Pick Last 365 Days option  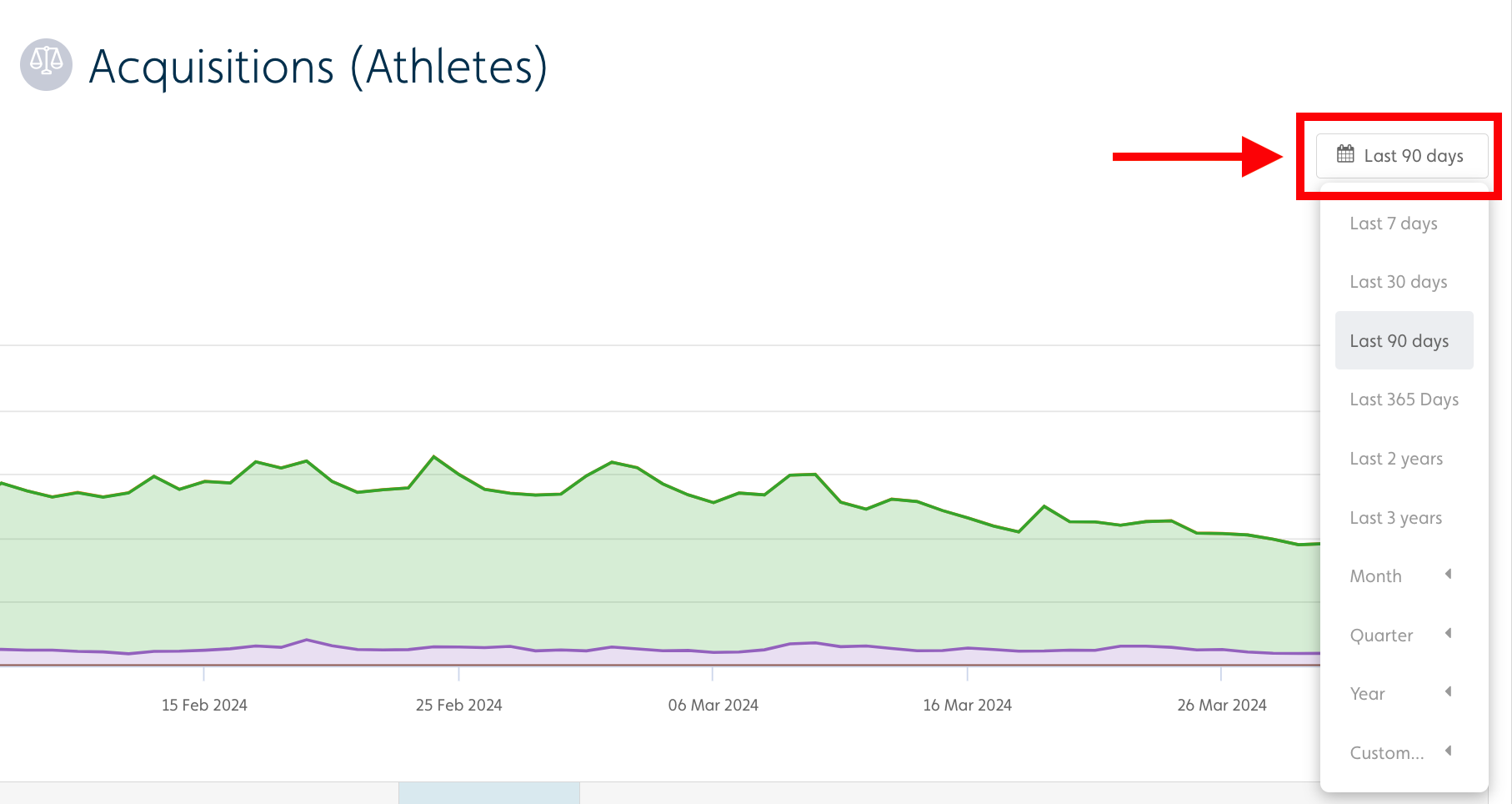(1404, 399)
